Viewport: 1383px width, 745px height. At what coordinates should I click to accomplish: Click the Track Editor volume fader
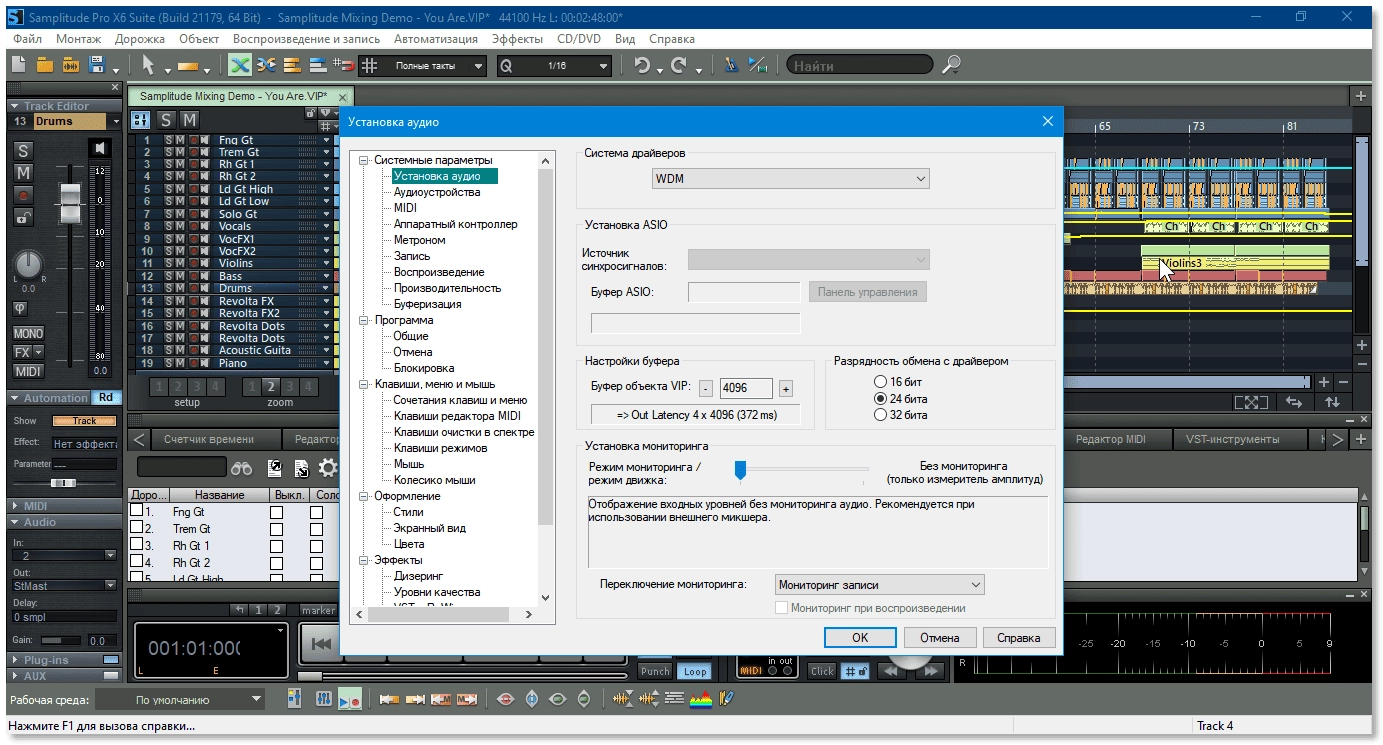tap(70, 204)
